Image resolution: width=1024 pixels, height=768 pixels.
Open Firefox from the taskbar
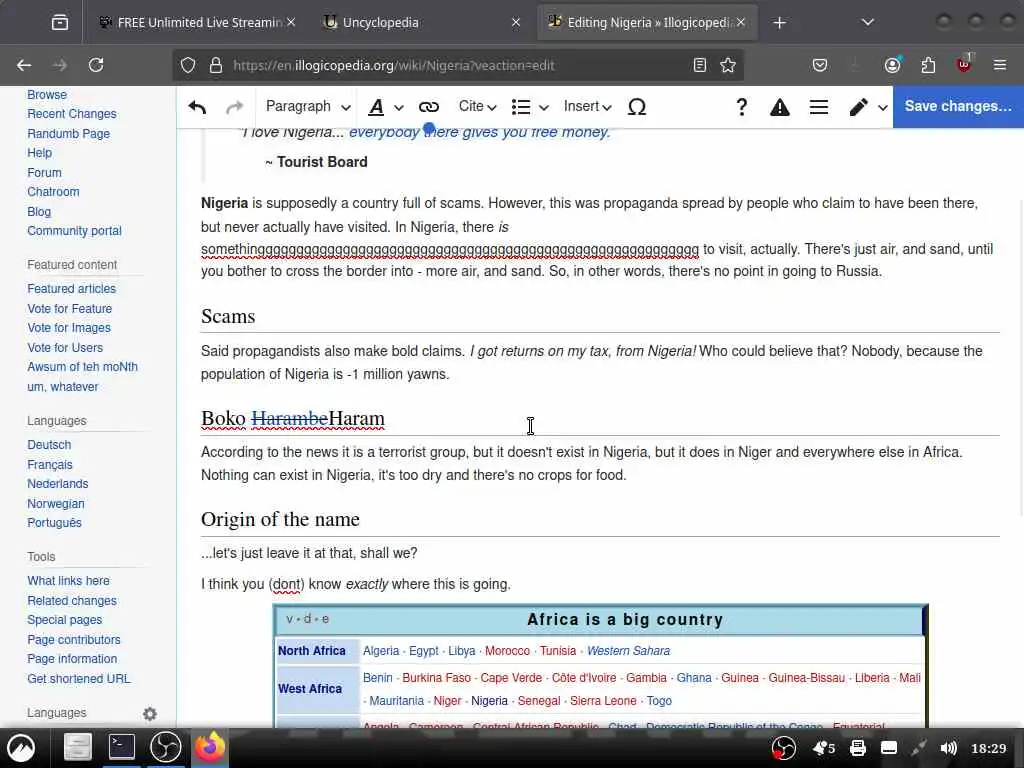tap(209, 747)
